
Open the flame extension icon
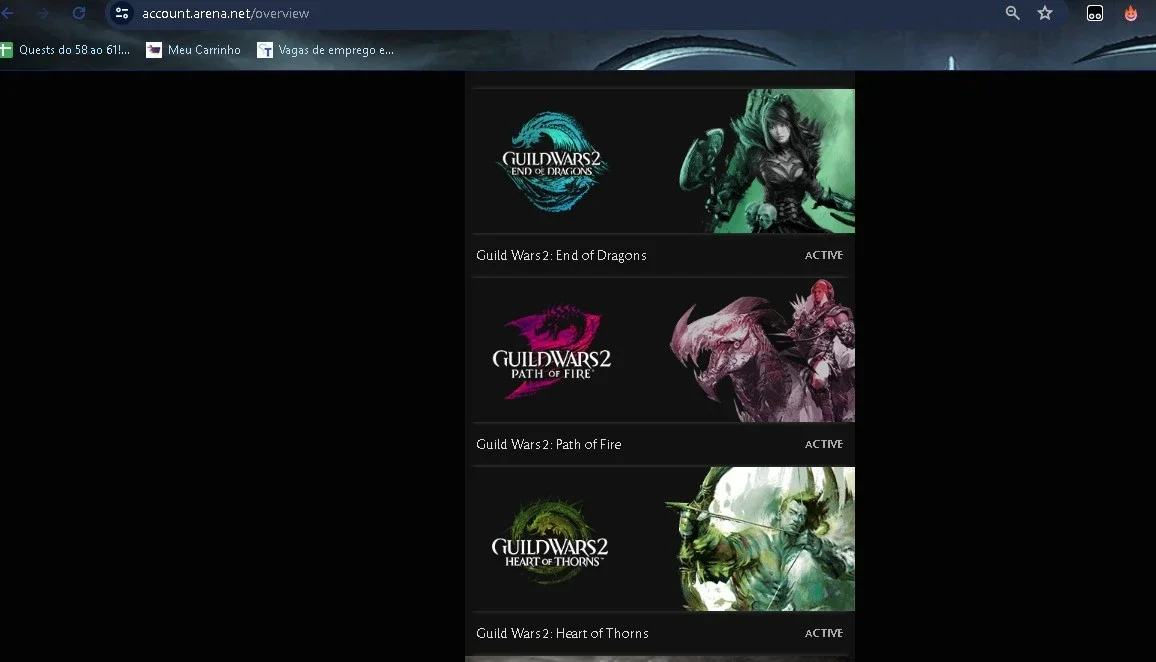click(1130, 13)
